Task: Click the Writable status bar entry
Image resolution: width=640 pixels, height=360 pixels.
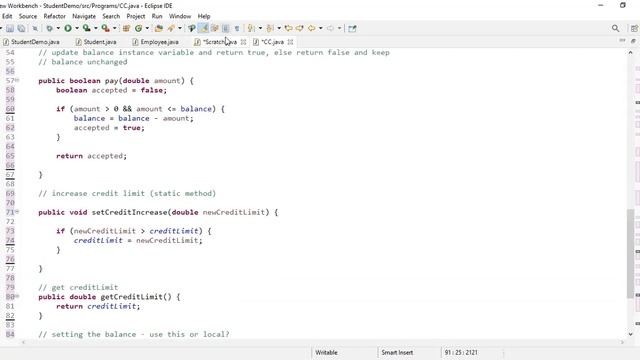Action: click(326, 352)
